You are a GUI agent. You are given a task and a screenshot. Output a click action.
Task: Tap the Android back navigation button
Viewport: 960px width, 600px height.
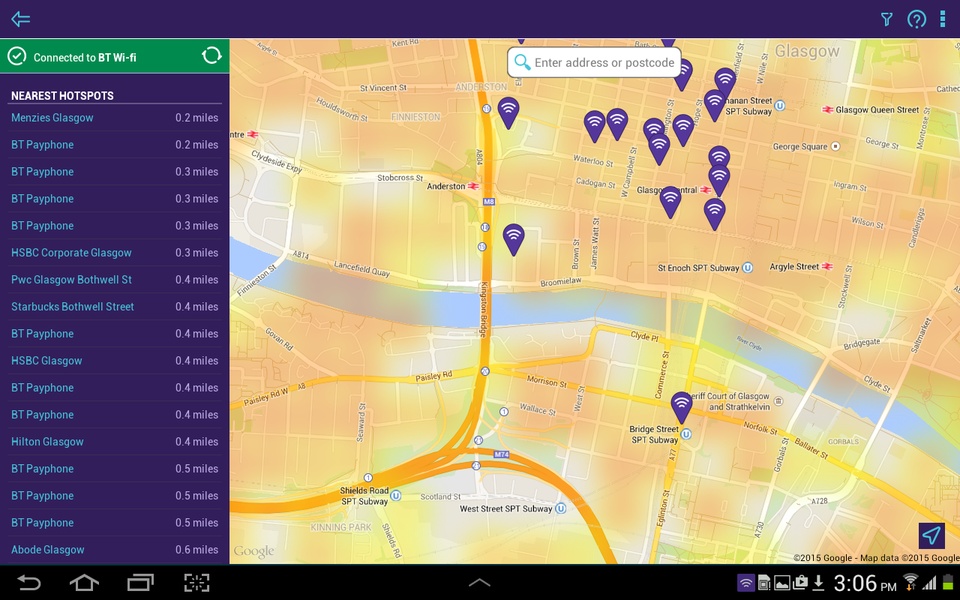tap(28, 582)
